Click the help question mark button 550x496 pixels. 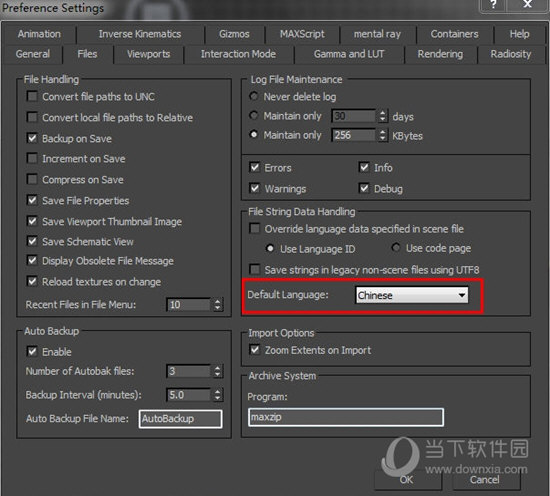pos(493,5)
